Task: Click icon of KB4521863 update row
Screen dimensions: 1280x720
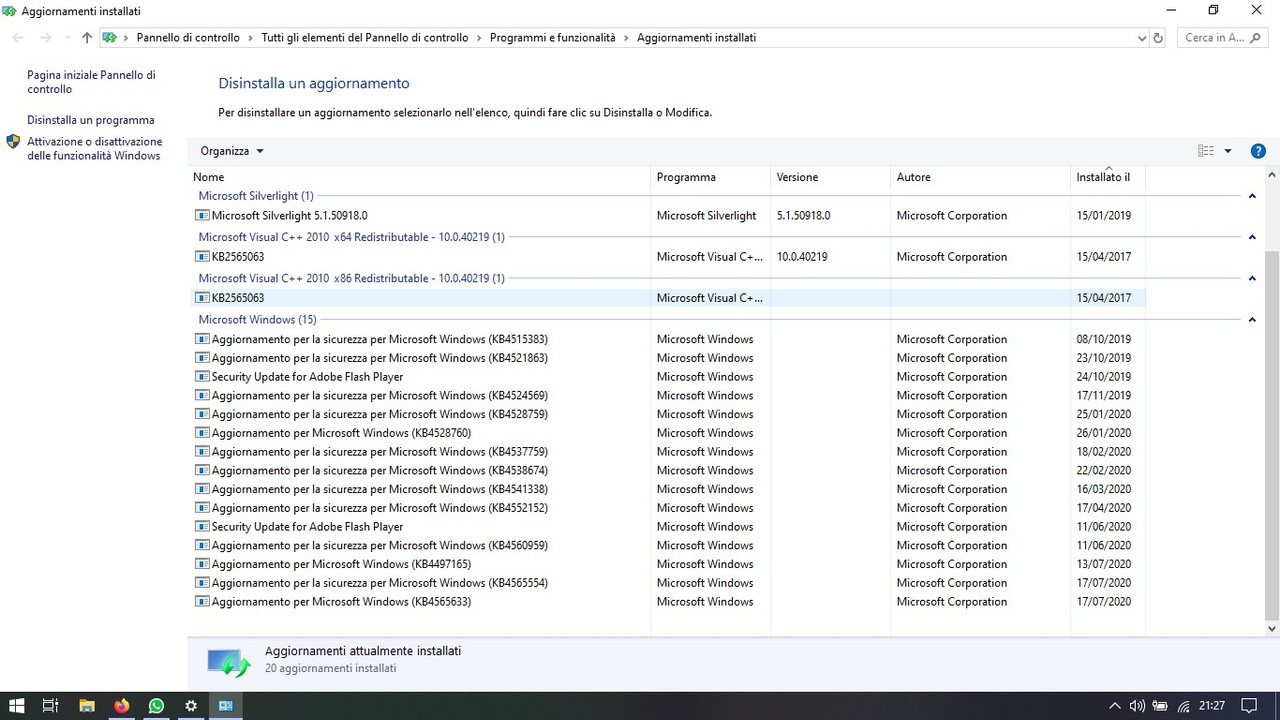Action: tap(202, 358)
